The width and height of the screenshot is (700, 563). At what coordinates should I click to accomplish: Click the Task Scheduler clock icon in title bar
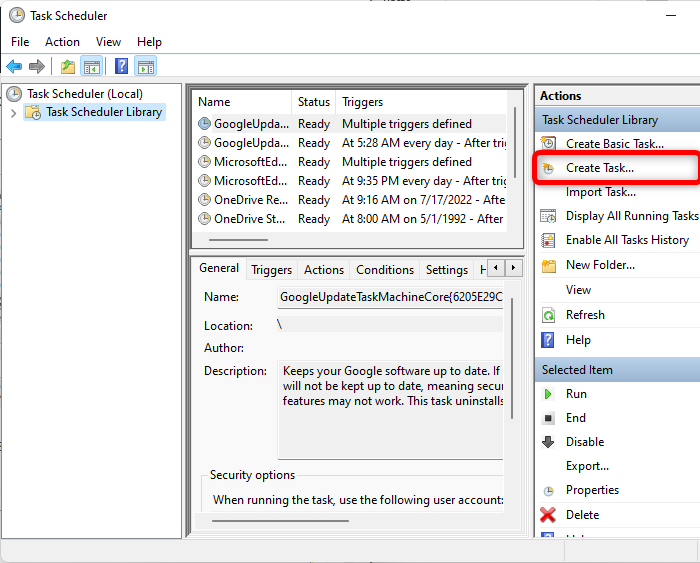tap(17, 15)
